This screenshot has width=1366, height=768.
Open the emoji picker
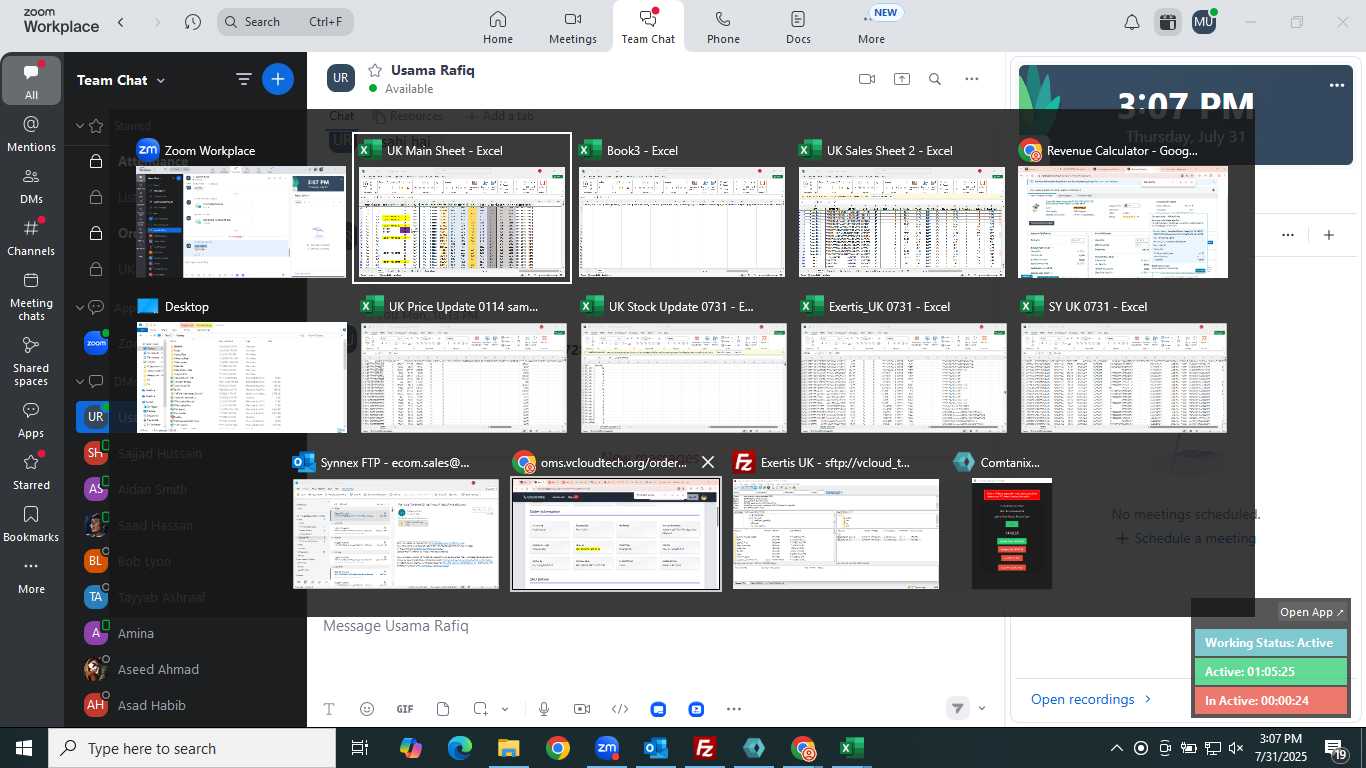click(367, 709)
